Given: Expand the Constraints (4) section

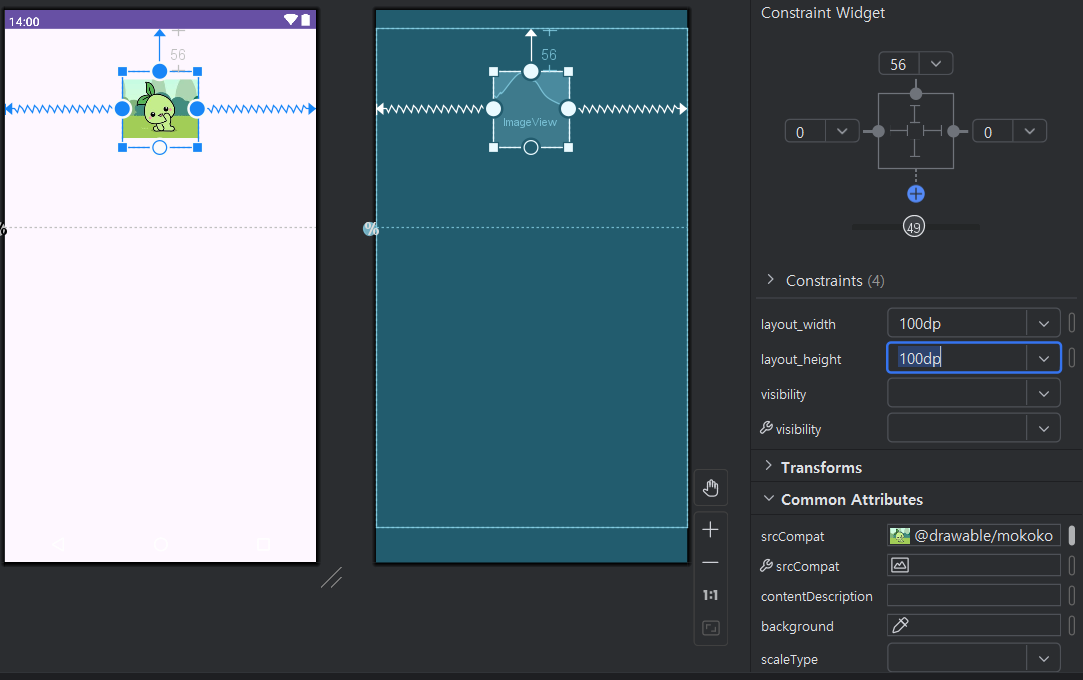Looking at the screenshot, I should [x=770, y=280].
